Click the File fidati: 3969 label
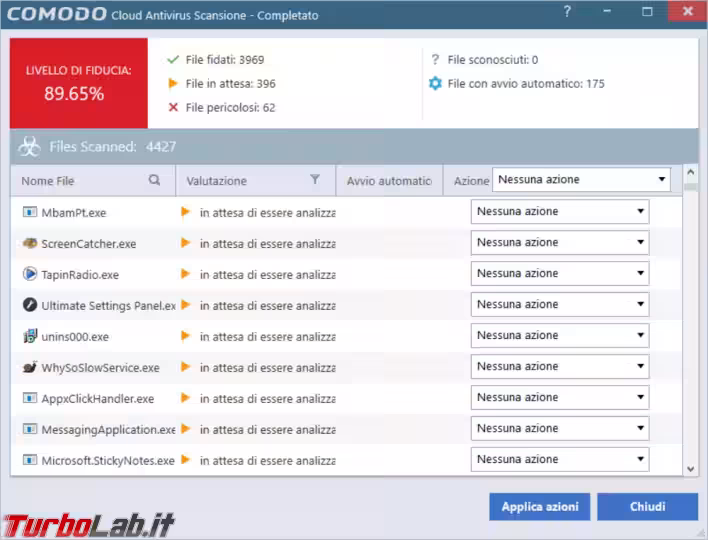The width and height of the screenshot is (708, 540). 225,60
